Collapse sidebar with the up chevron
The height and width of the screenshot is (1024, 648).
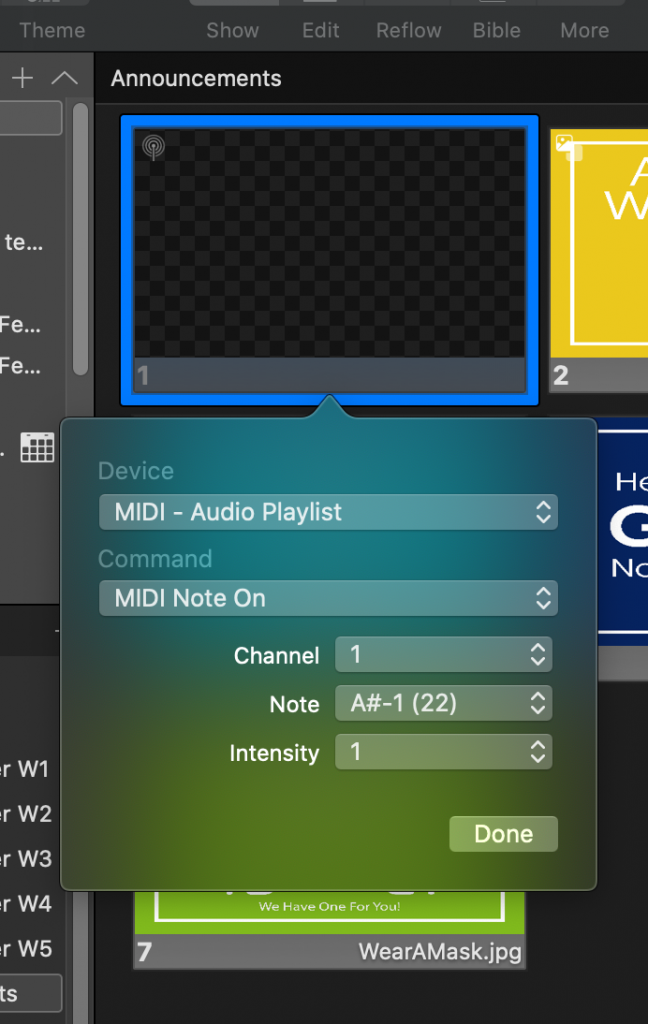[x=65, y=78]
